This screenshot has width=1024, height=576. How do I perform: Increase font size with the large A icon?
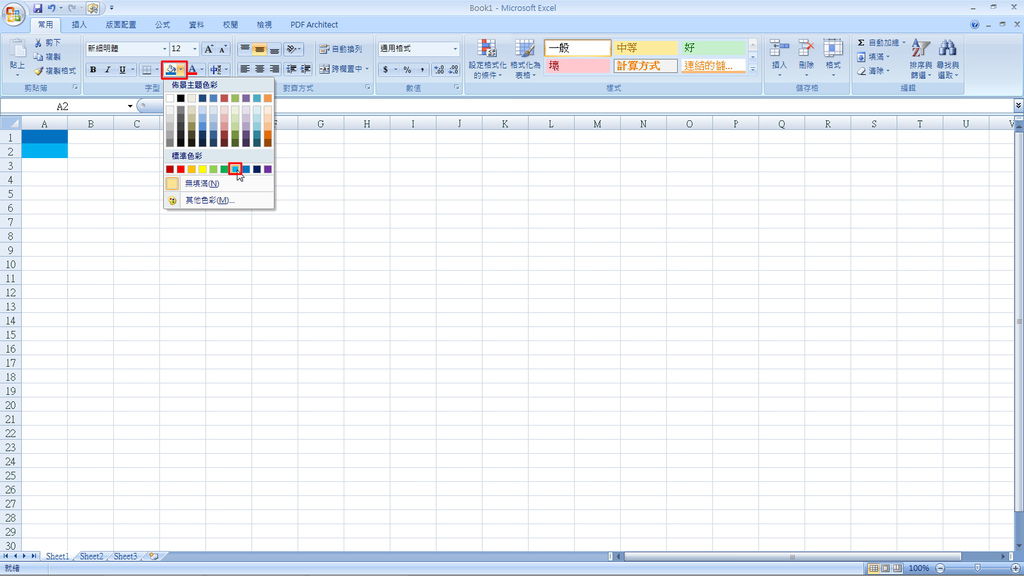(208, 49)
